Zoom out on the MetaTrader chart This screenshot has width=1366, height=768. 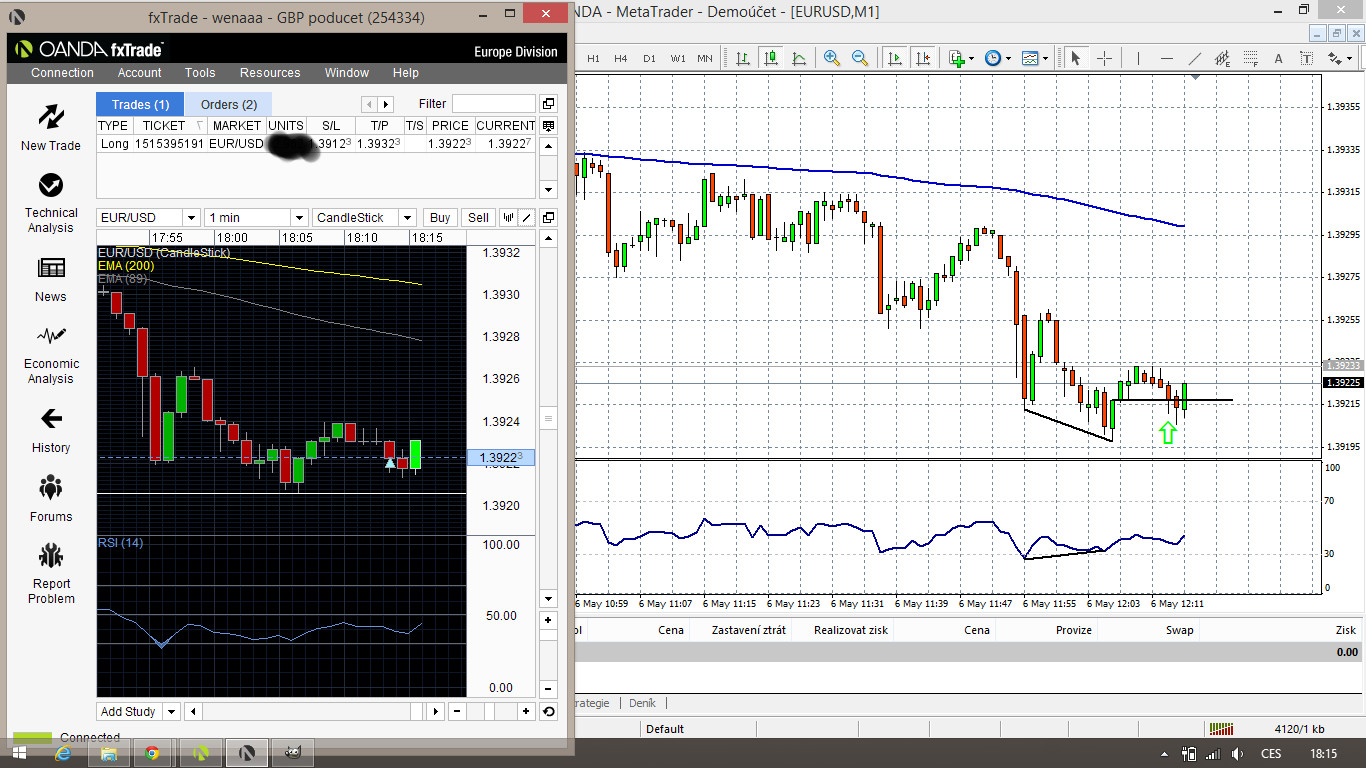860,58
